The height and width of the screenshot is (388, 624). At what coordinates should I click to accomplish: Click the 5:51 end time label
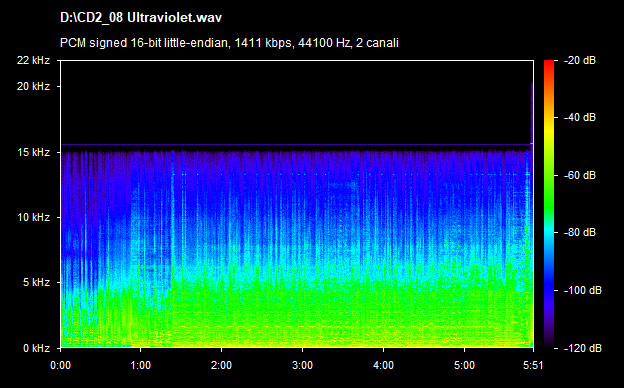533,365
